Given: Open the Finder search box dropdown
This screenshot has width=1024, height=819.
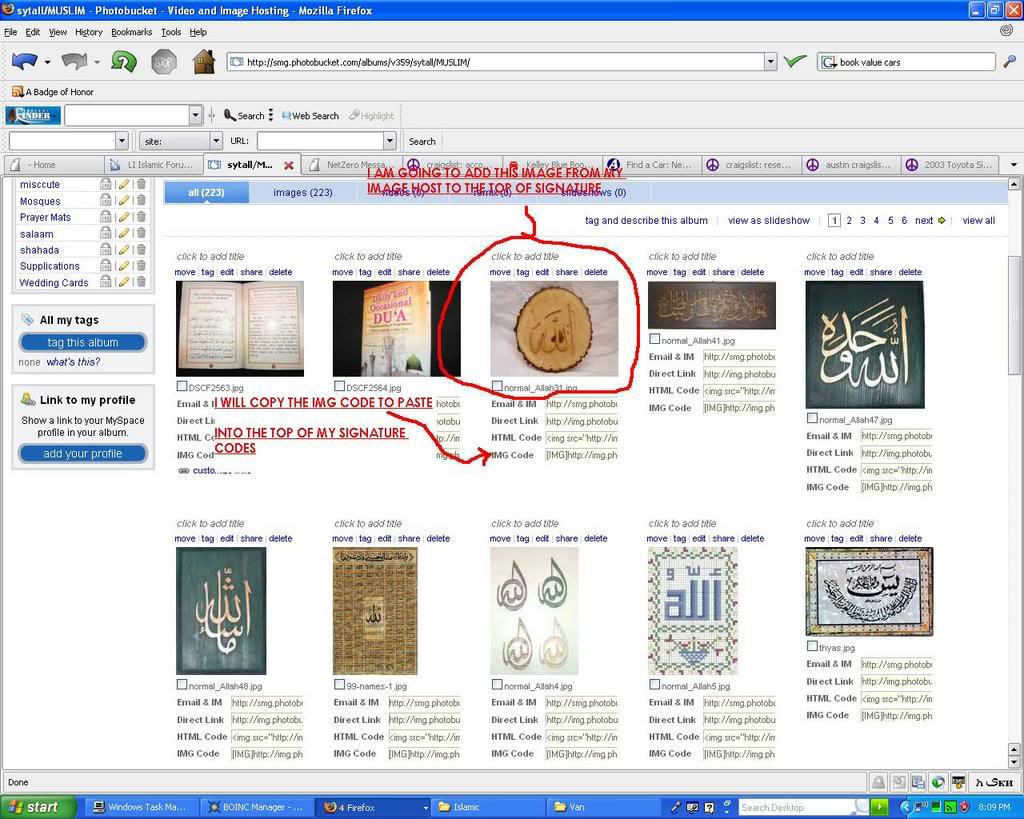Looking at the screenshot, I should 195,116.
